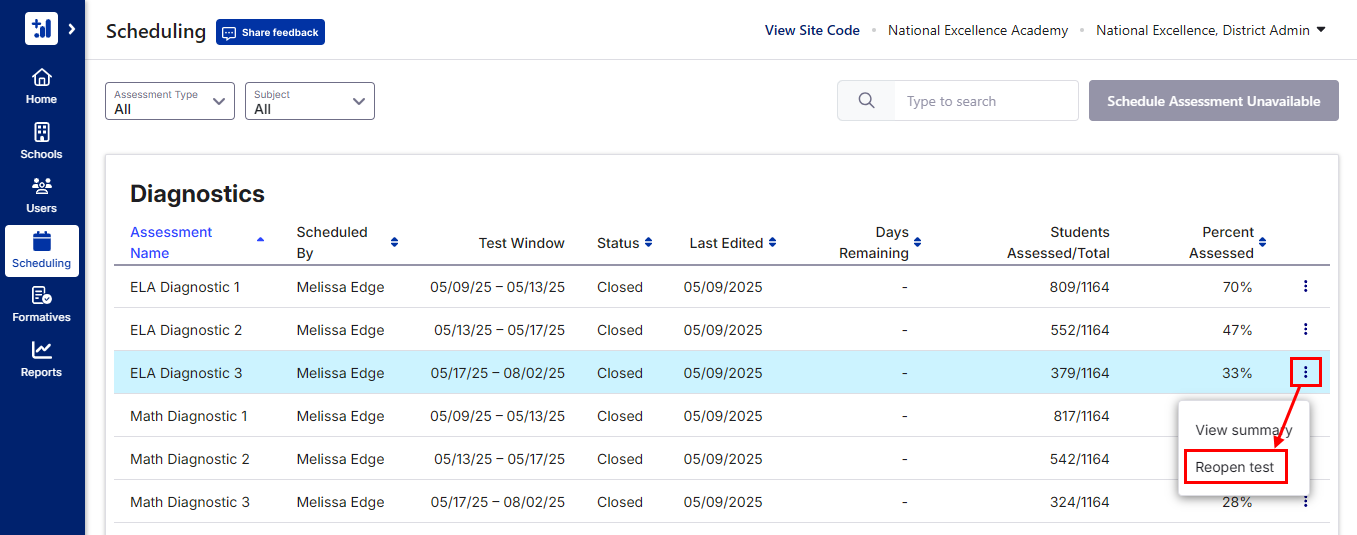Click the ELA Diagnostic 1 name
Screen dimensions: 1357x535
185,287
